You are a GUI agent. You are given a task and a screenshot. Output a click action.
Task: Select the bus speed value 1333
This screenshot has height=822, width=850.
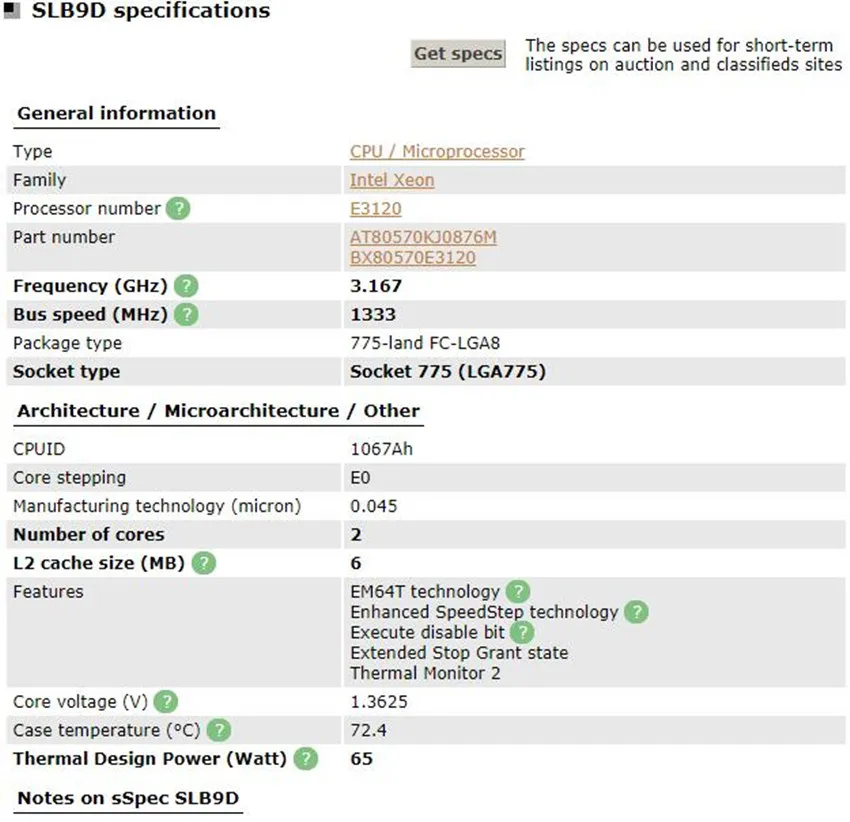pyautogui.click(x=373, y=314)
